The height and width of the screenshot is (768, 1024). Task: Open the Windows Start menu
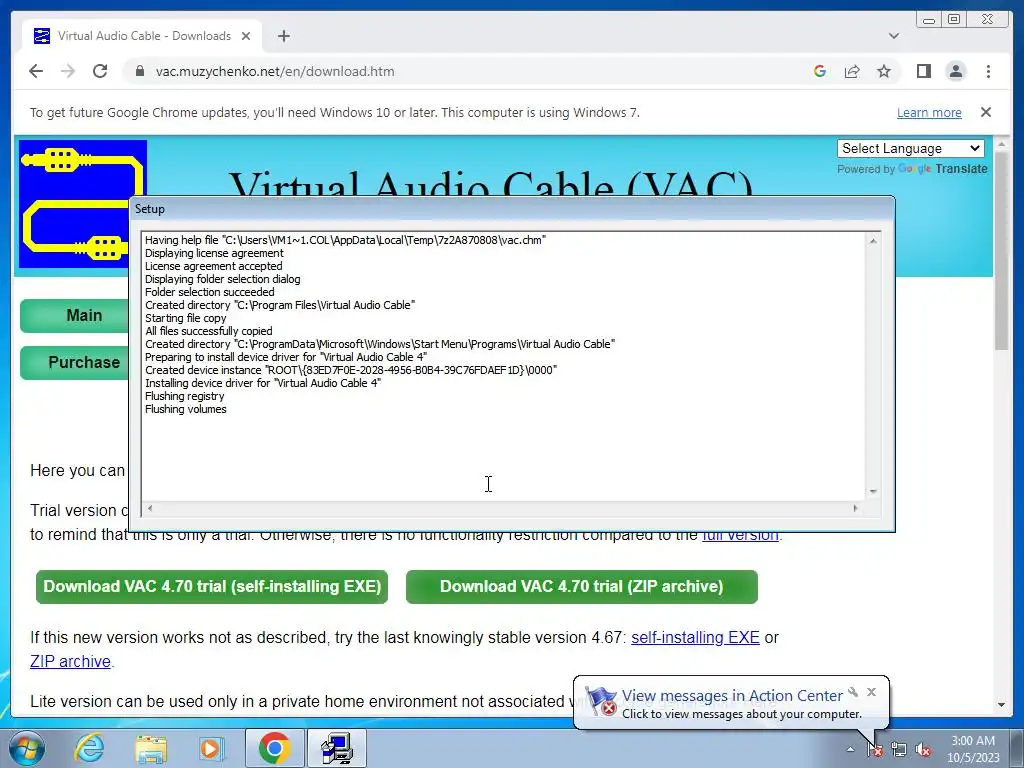tap(25, 748)
